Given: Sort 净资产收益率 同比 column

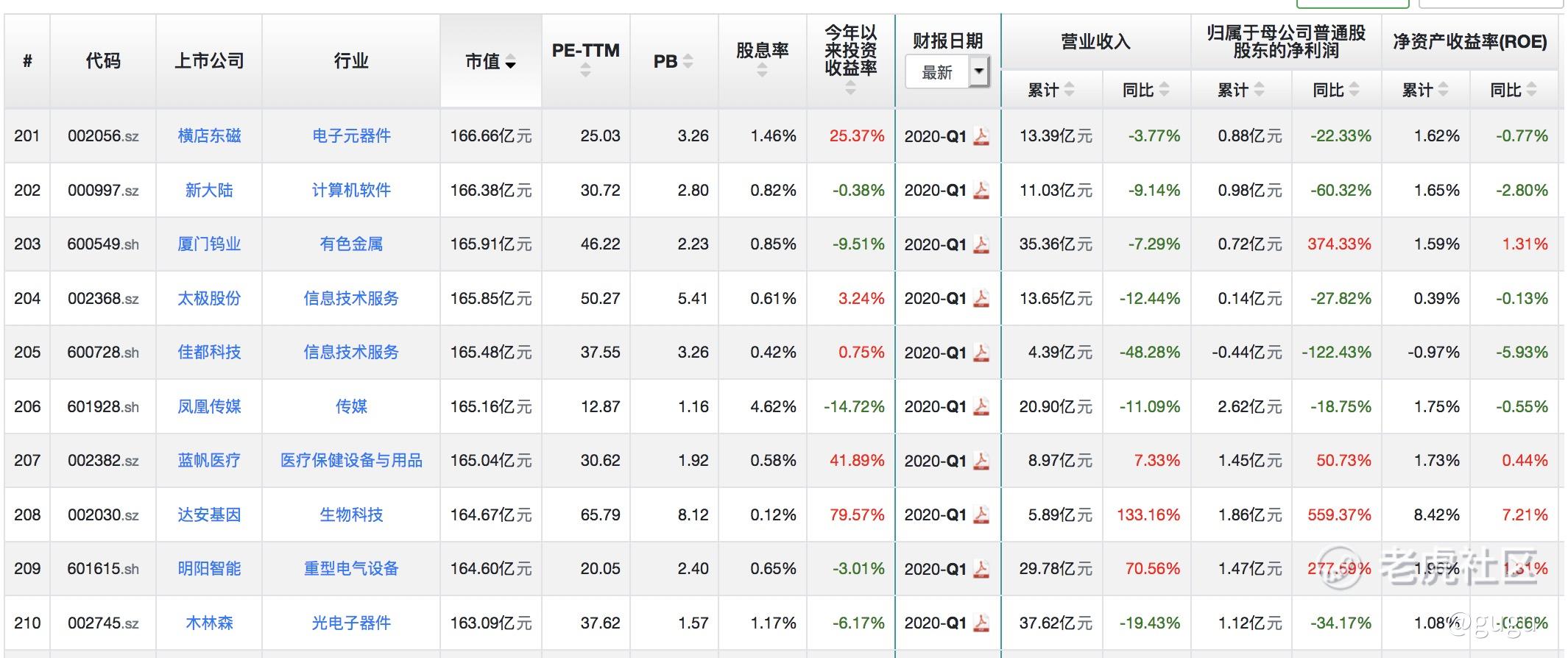Looking at the screenshot, I should (x=1531, y=90).
